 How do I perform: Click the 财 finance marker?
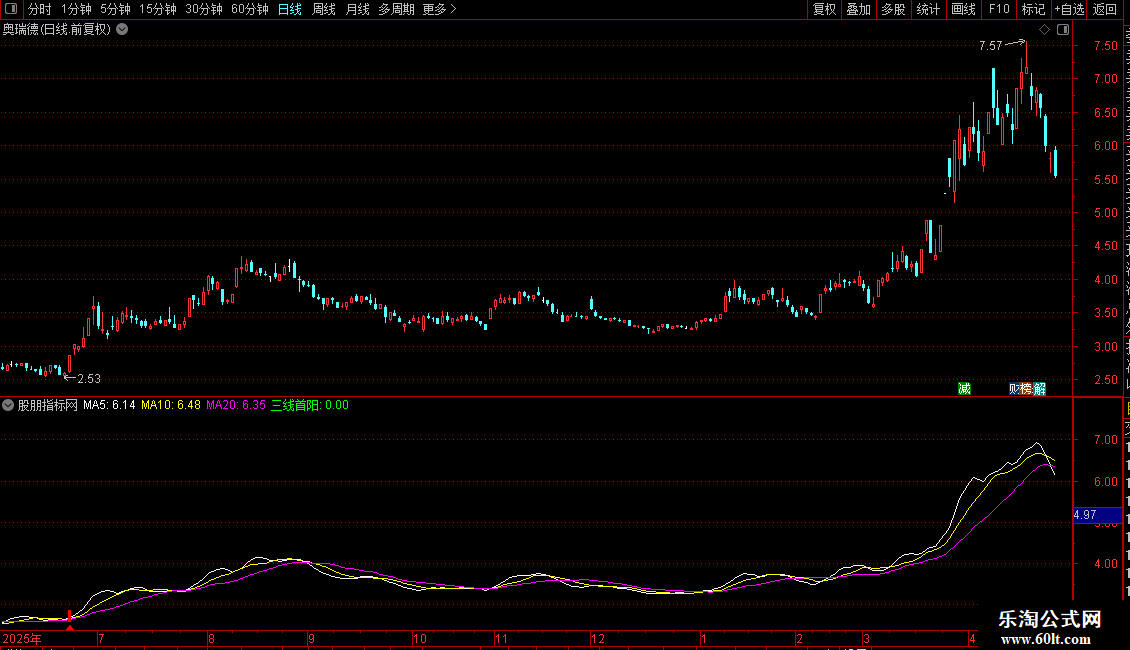[1014, 389]
